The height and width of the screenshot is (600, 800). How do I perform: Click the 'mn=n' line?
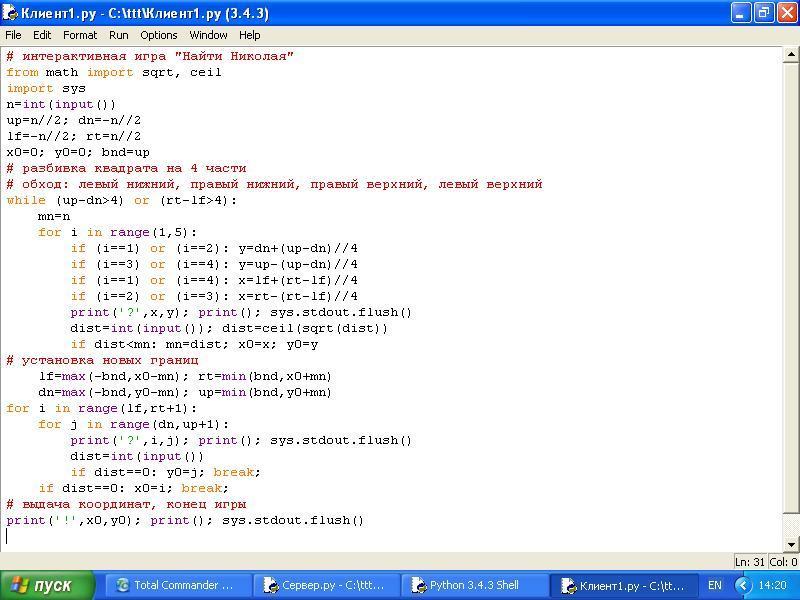pos(54,216)
